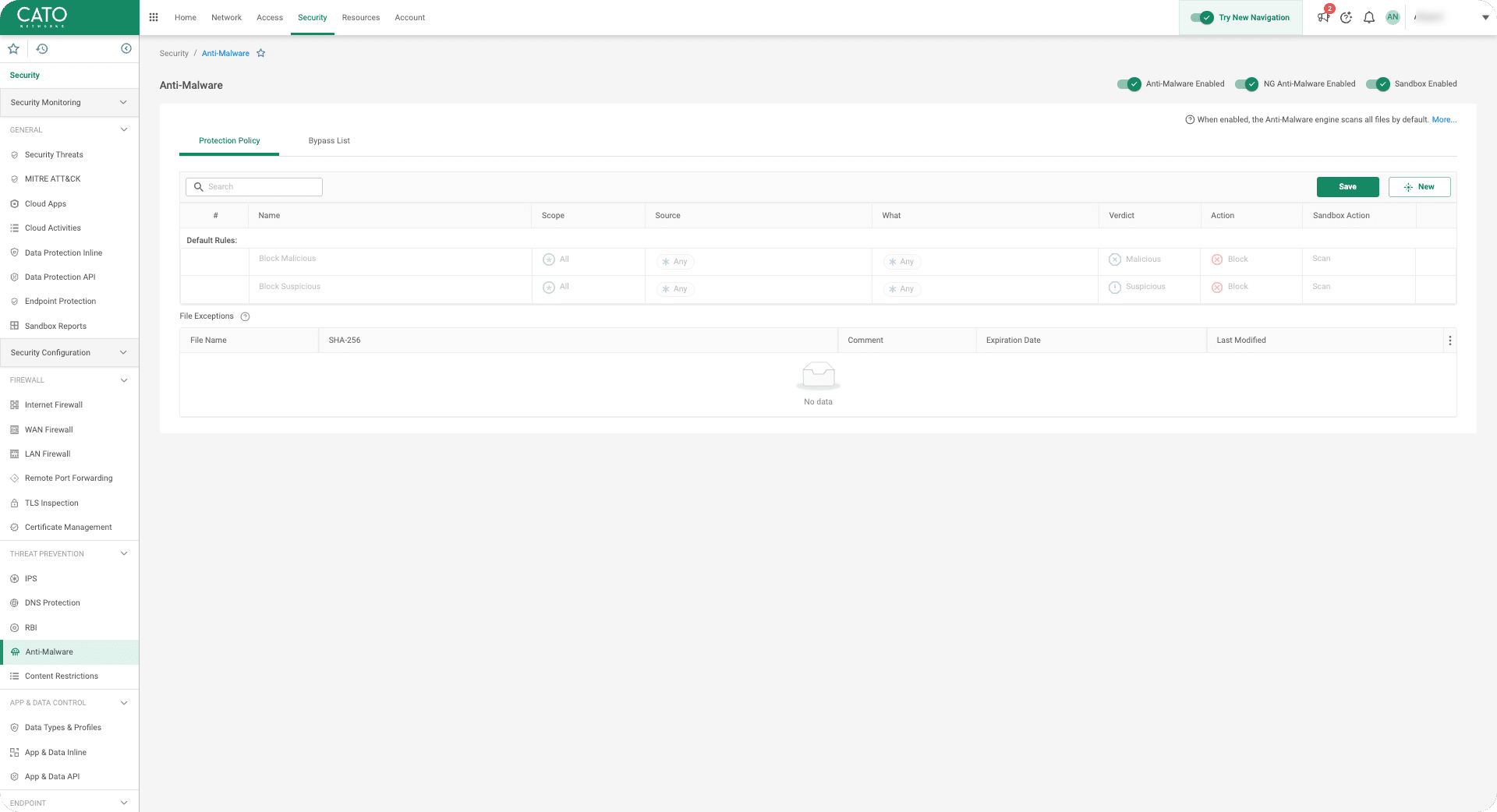The width and height of the screenshot is (1497, 812).
Task: Open the account dropdown arrow
Action: pos(1485,17)
